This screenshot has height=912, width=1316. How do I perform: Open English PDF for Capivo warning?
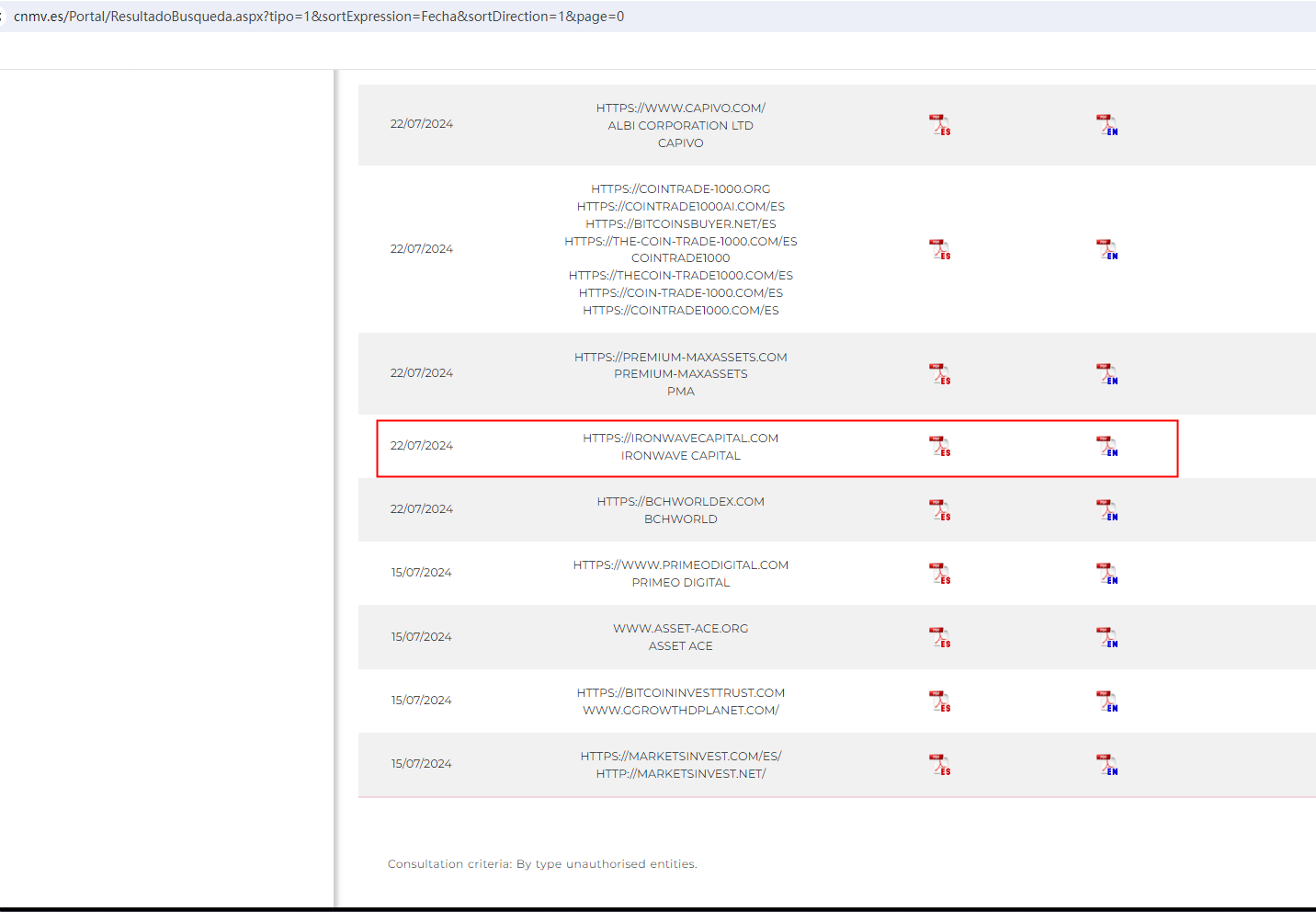(x=1106, y=125)
